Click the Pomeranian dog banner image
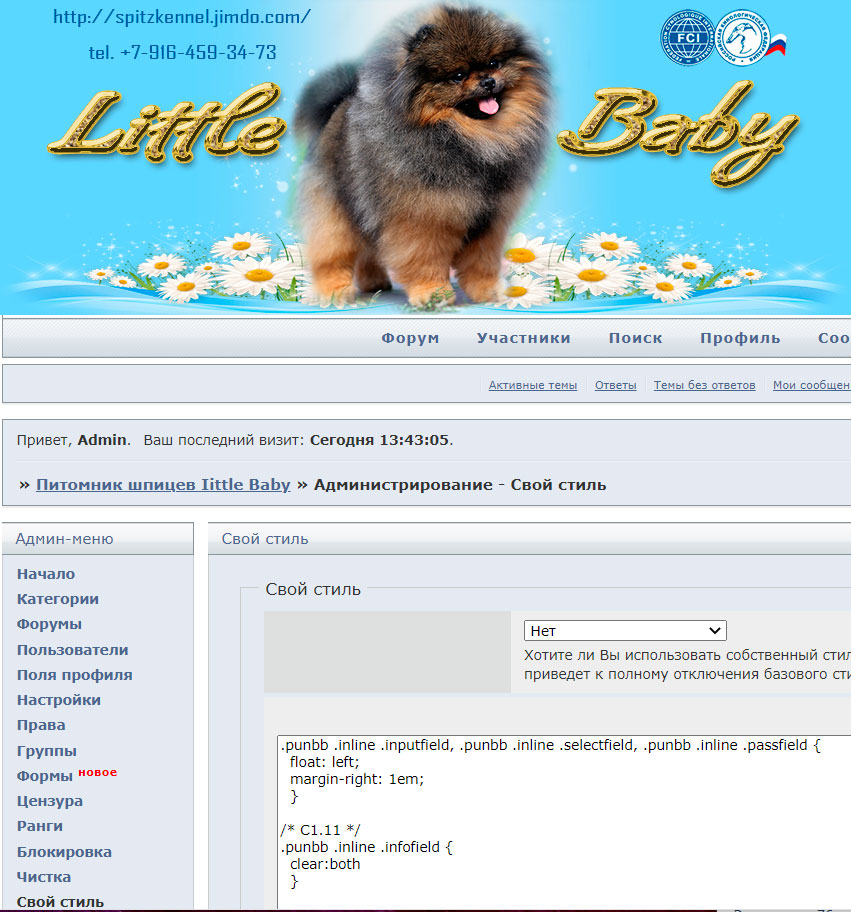This screenshot has width=851, height=912. click(425, 157)
